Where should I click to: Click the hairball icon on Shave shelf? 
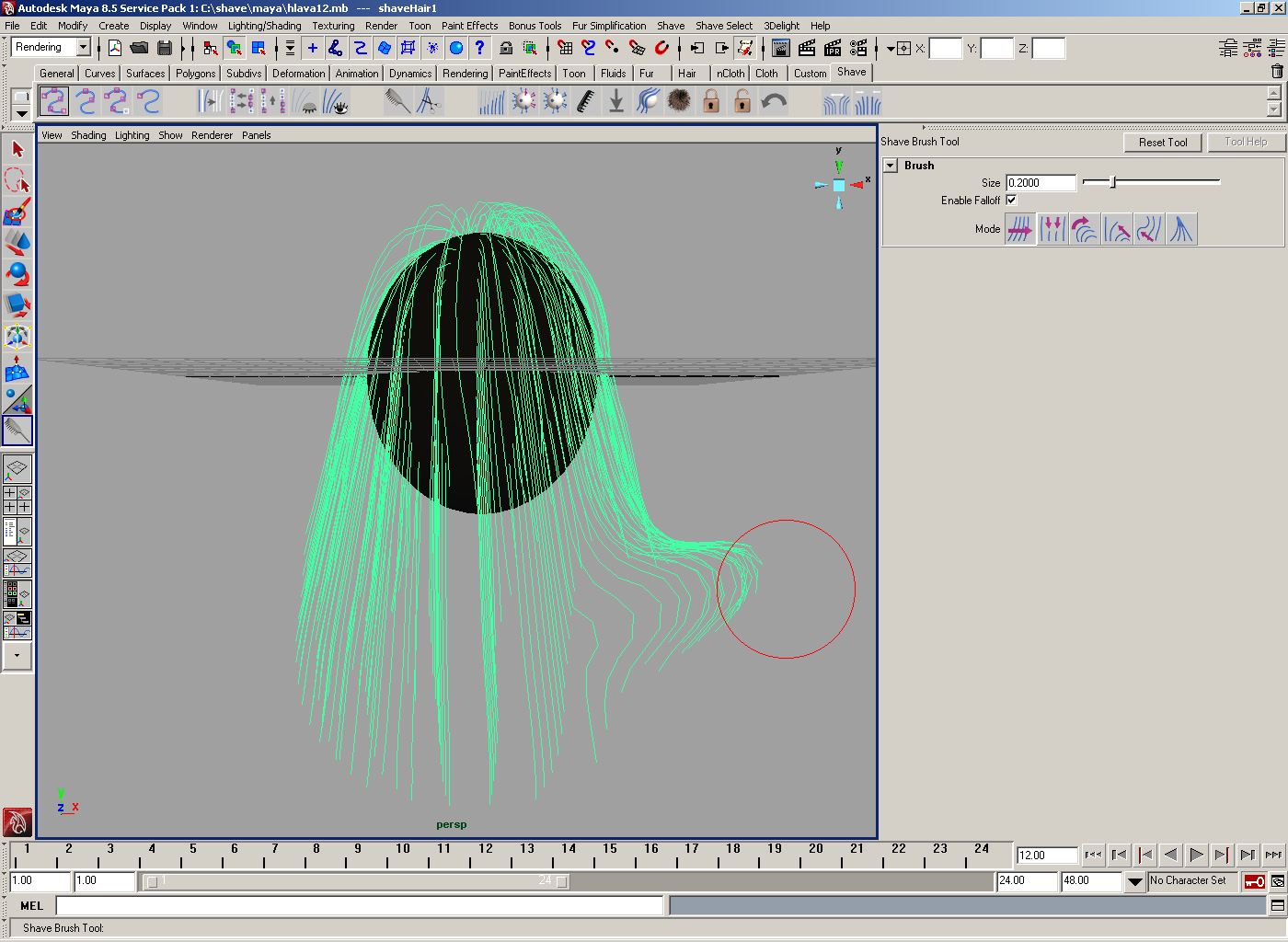click(x=679, y=101)
